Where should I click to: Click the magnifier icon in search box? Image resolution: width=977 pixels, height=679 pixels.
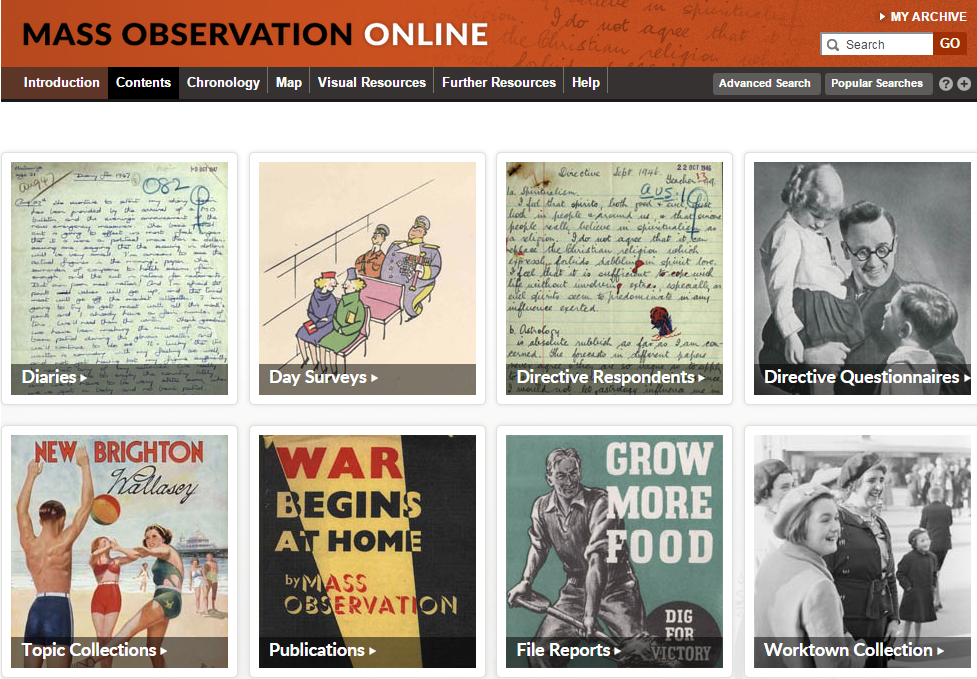[832, 45]
